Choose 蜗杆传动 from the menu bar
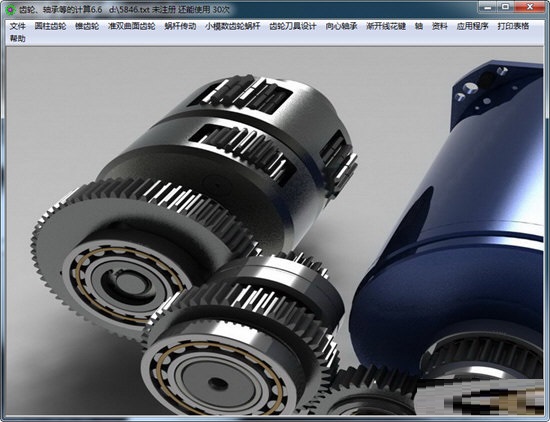The width and height of the screenshot is (550, 422). 180,26
